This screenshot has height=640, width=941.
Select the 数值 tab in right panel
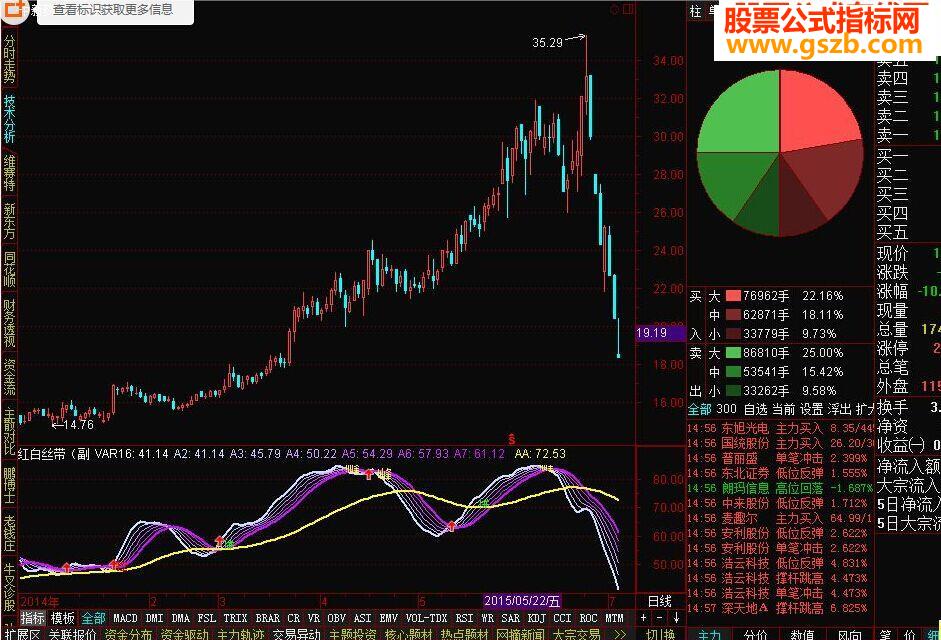pos(802,634)
